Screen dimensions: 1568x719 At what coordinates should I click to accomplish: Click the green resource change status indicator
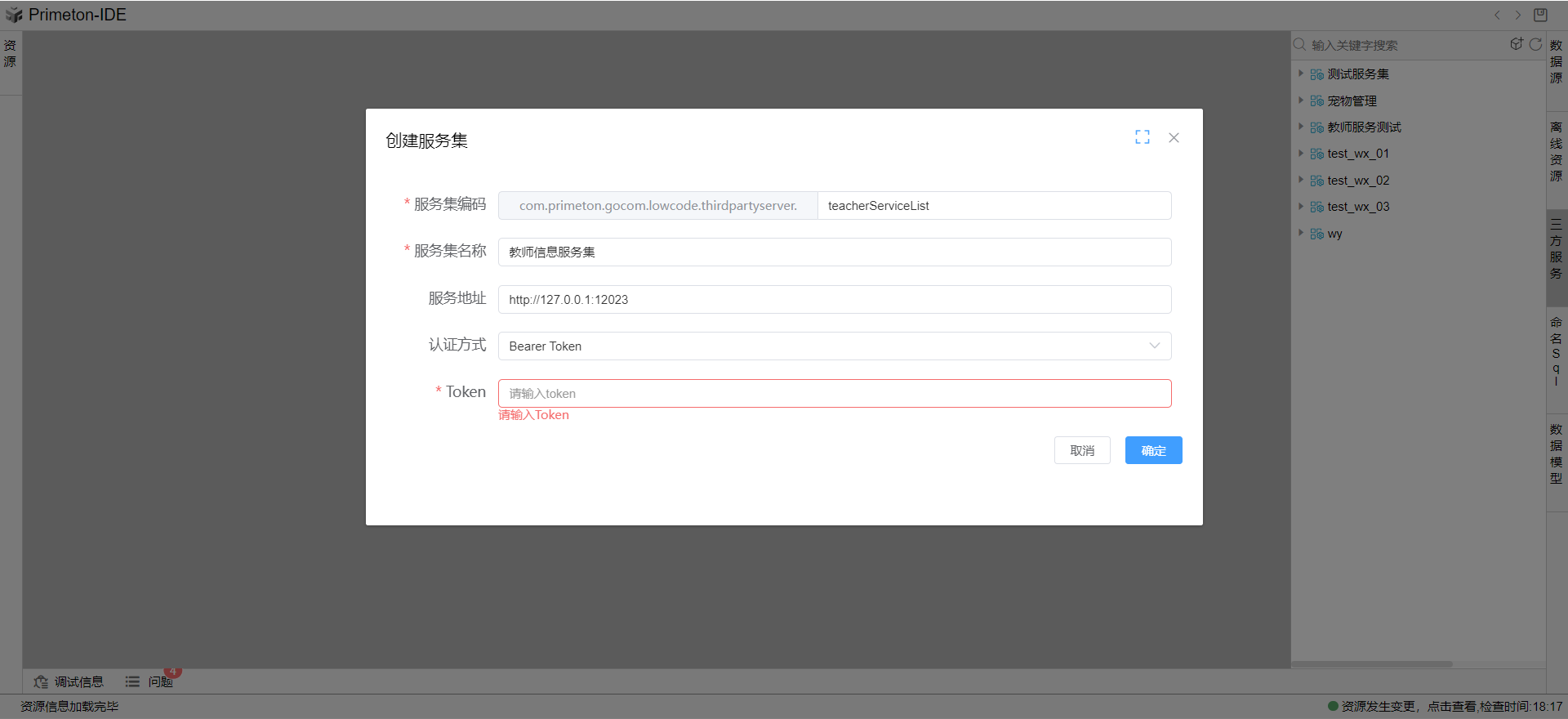[1333, 706]
